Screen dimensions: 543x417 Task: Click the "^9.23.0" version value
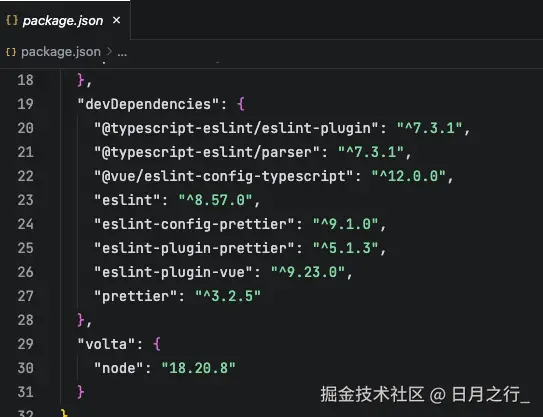coord(308,272)
